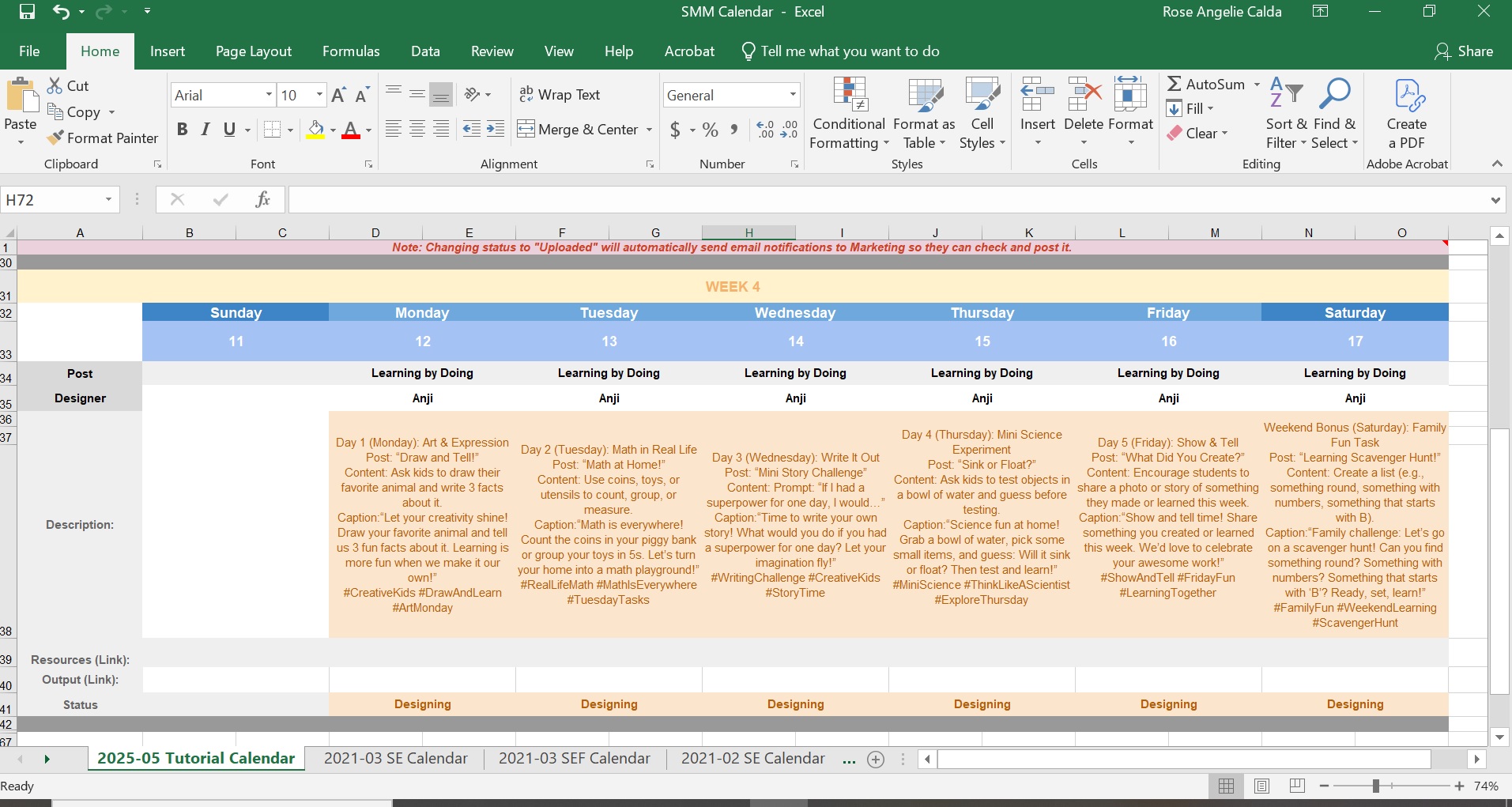Open Conditional Formatting icon
The height and width of the screenshot is (807, 1512).
(x=850, y=95)
